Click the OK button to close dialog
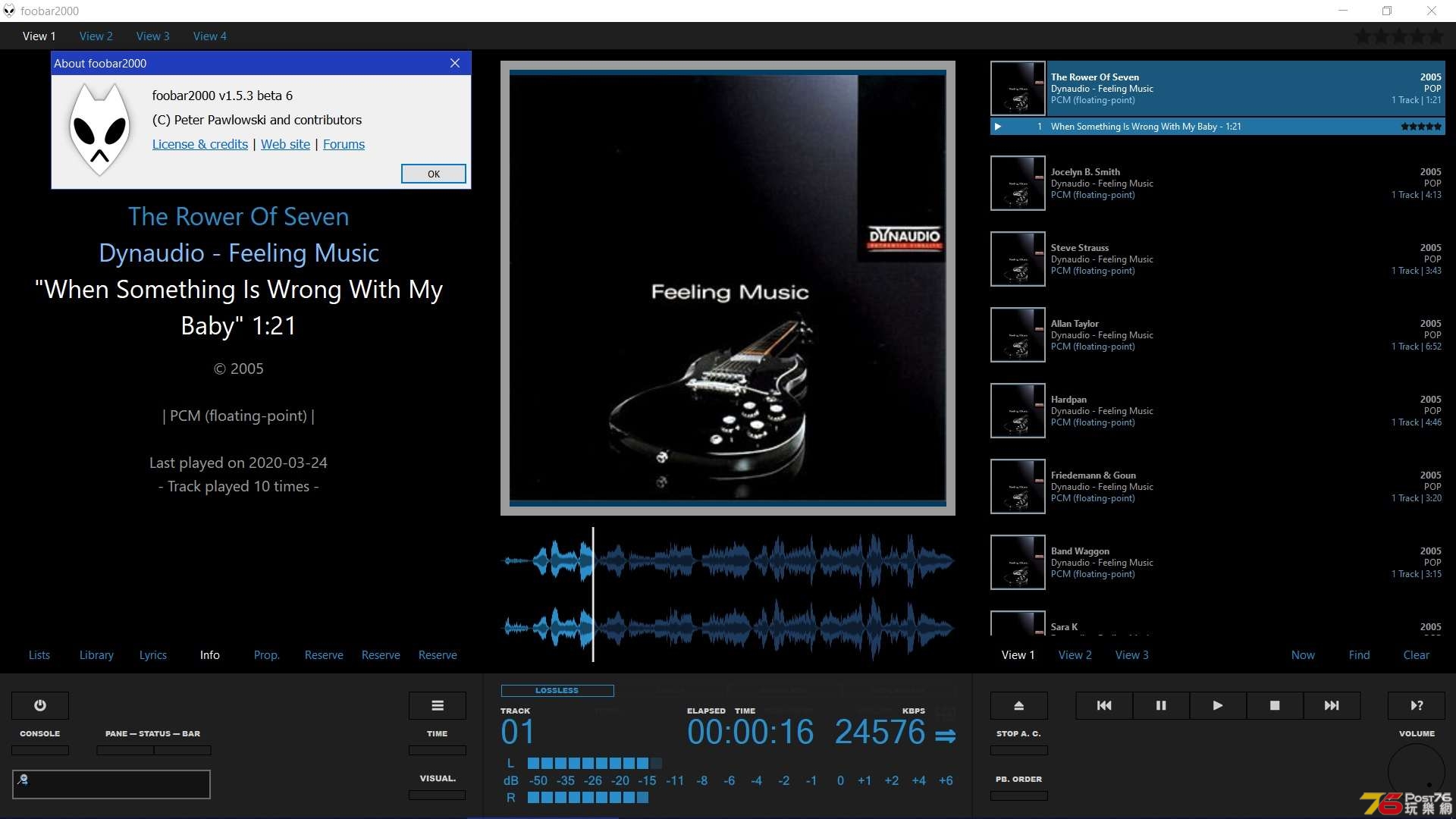The width and height of the screenshot is (1456, 819). point(434,174)
